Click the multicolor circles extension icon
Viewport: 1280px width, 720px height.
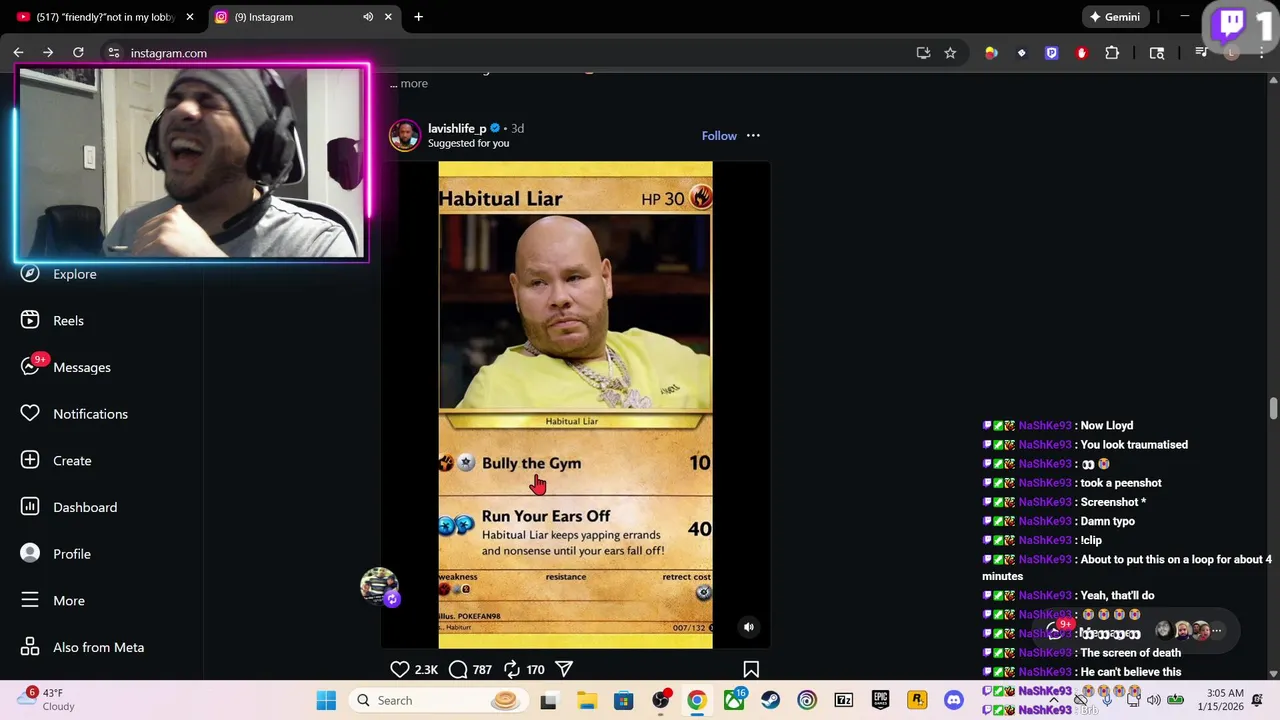coord(991,53)
